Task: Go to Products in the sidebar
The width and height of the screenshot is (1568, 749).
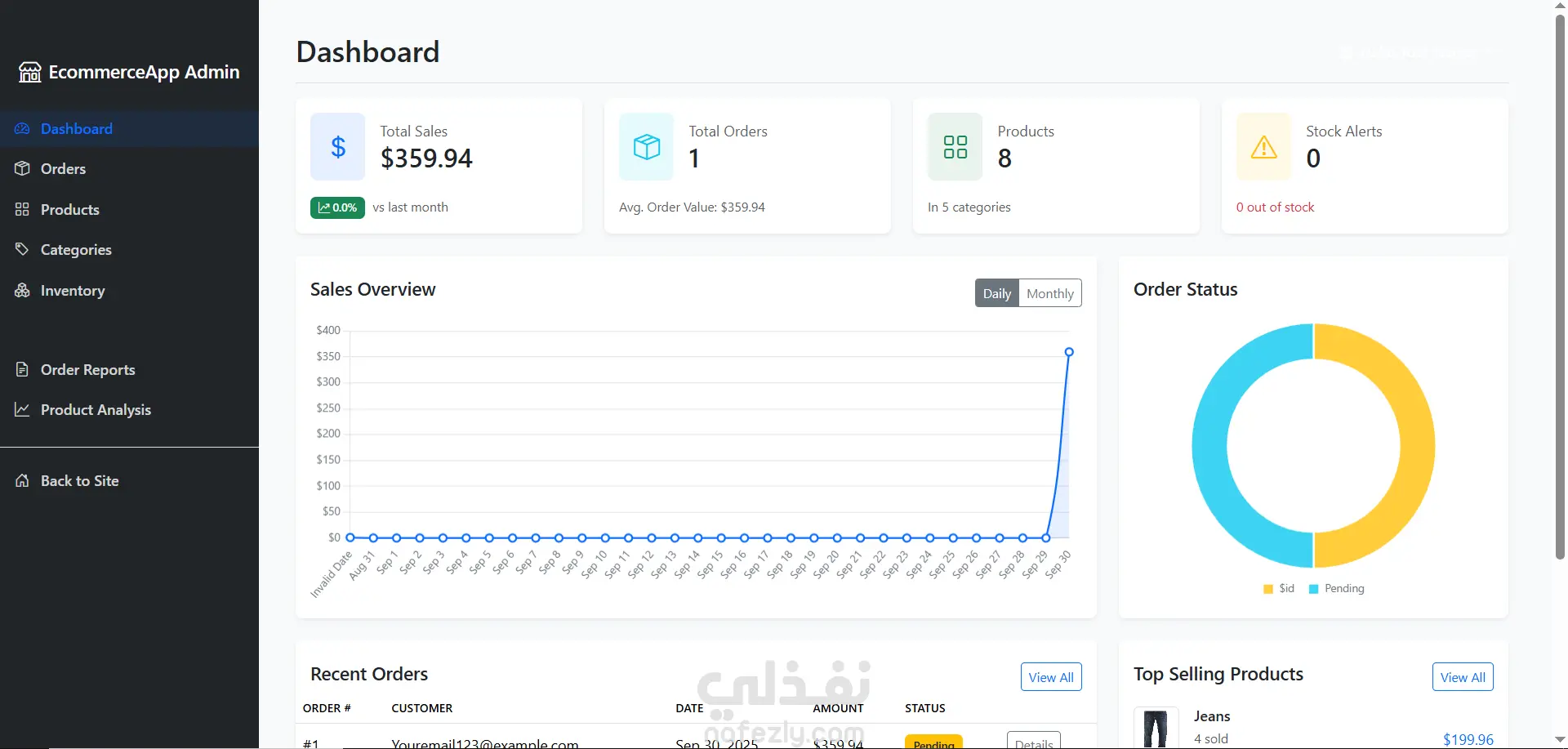Action: click(x=129, y=209)
